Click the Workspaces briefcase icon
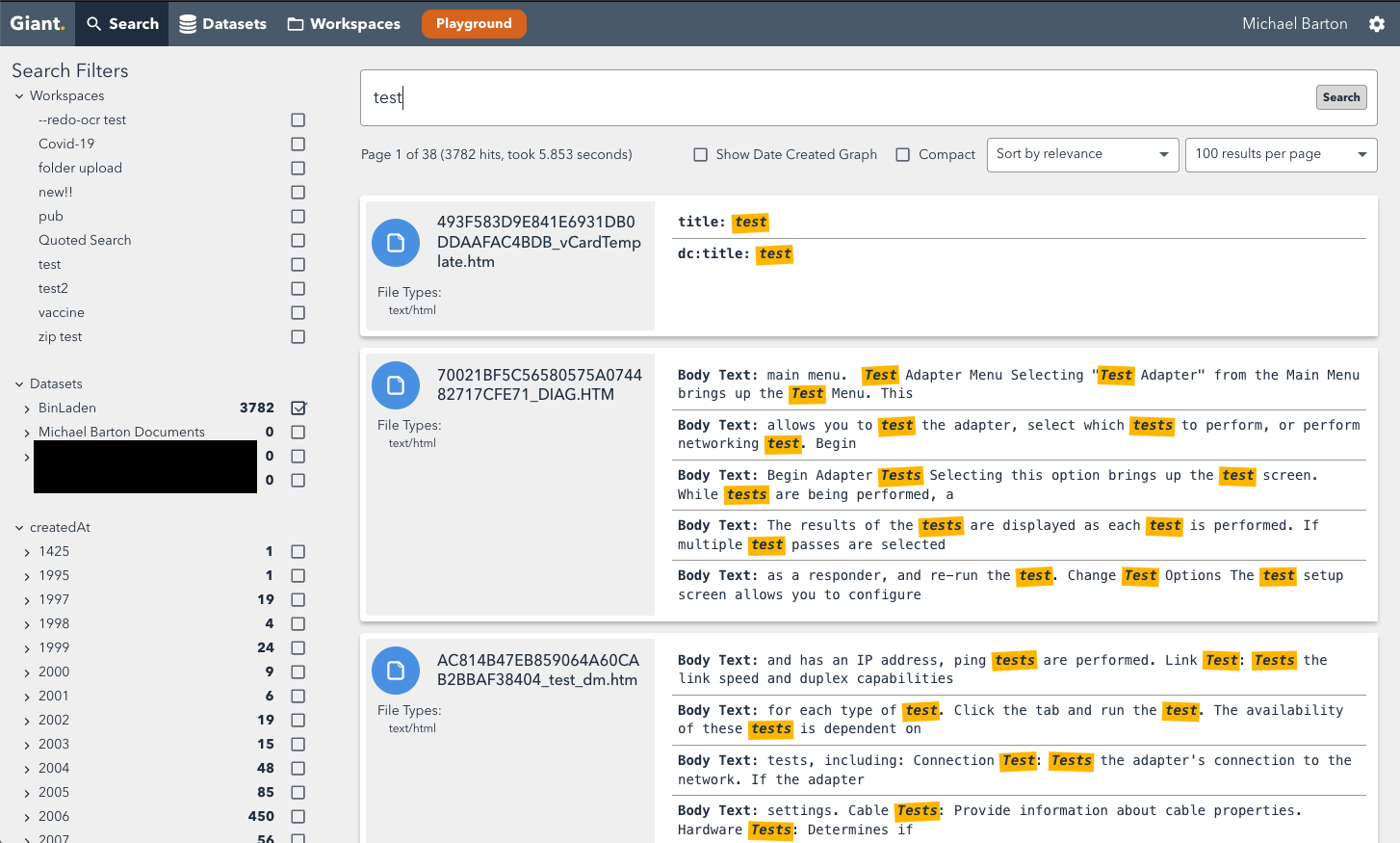The image size is (1400, 843). coord(296,23)
